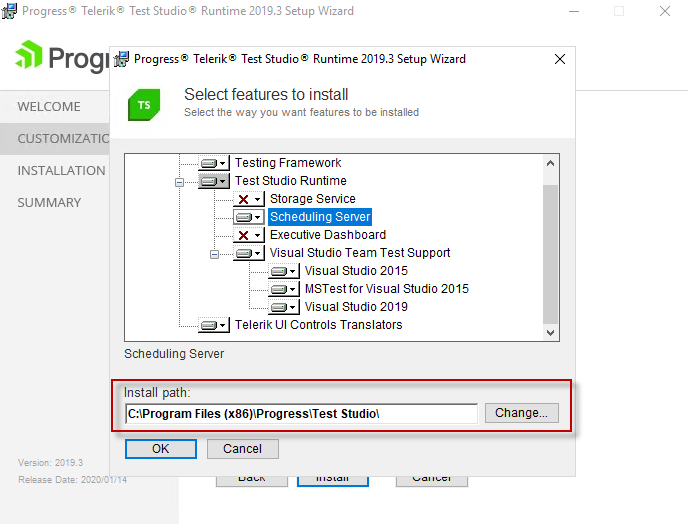Image resolution: width=688 pixels, height=524 pixels.
Task: Select the Storage Service feature label
Action: tap(312, 199)
